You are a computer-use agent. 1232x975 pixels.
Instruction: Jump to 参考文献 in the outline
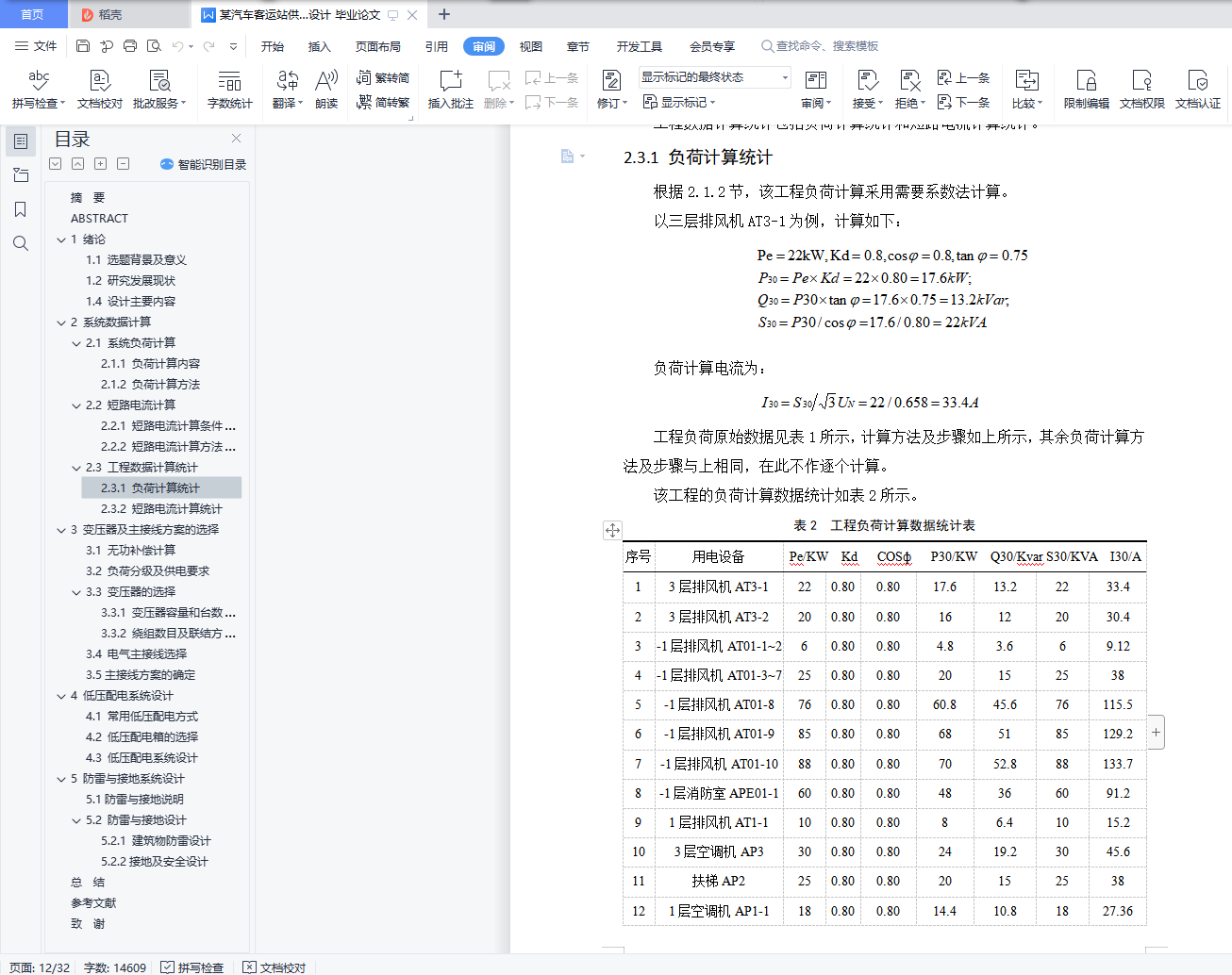pyautogui.click(x=93, y=903)
